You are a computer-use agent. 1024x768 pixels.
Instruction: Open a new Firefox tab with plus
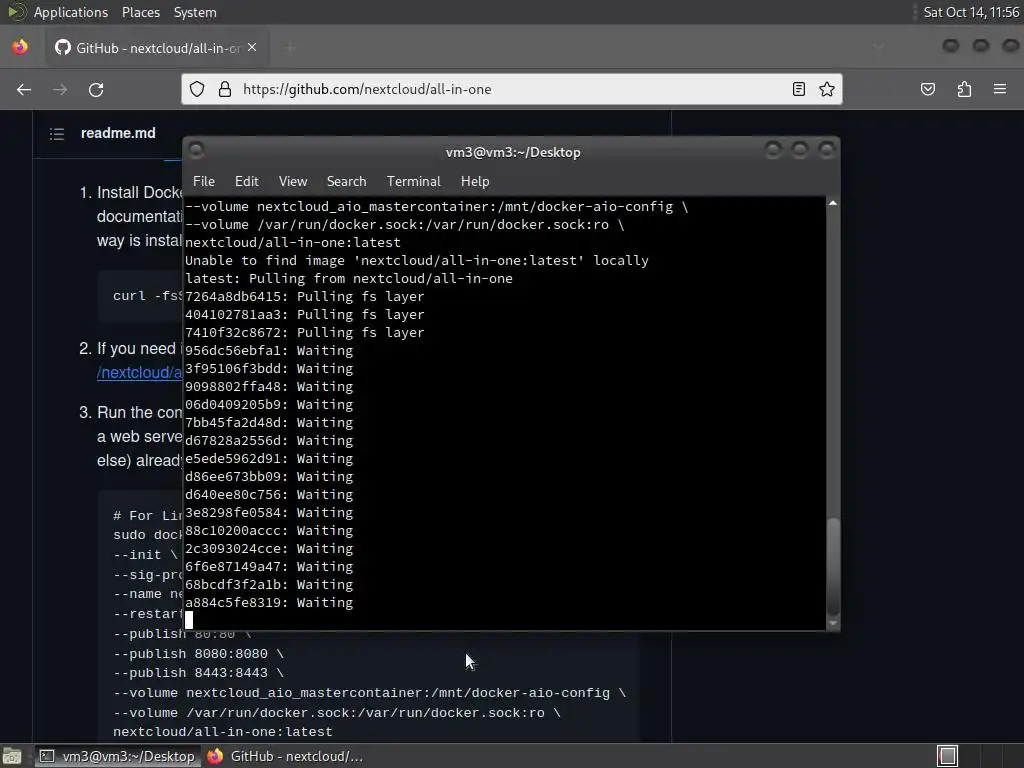point(290,48)
